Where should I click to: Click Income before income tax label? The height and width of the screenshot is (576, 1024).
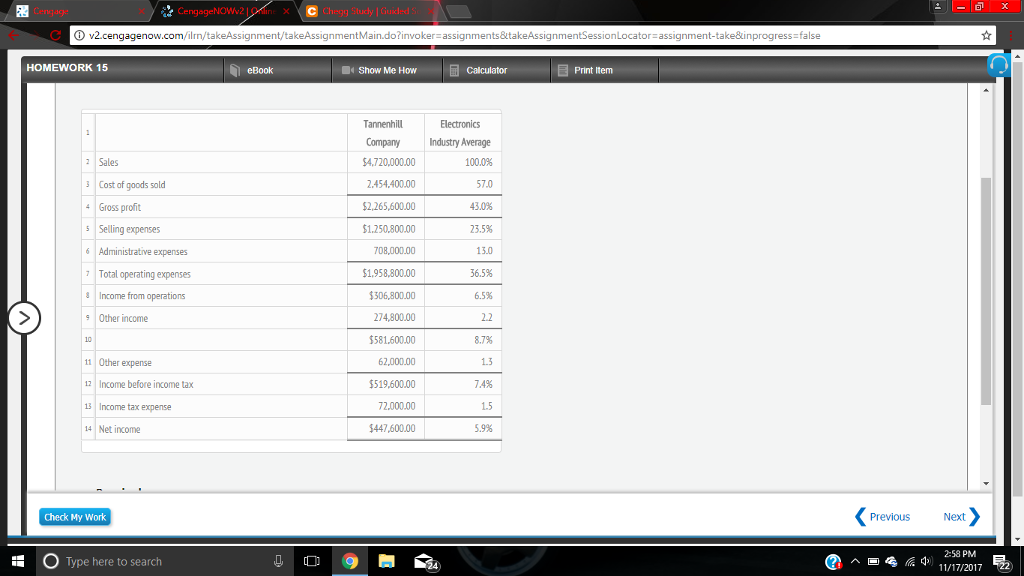pos(146,384)
